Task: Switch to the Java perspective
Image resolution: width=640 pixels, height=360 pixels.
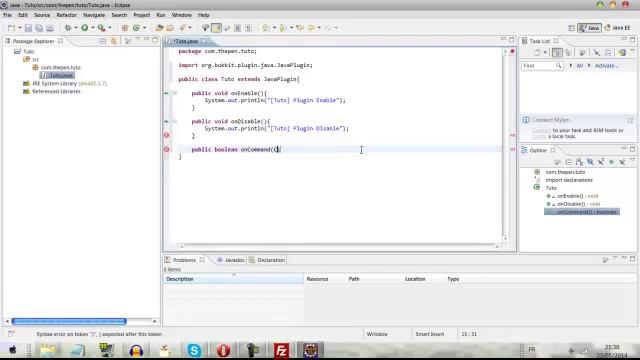Action: 589,28
